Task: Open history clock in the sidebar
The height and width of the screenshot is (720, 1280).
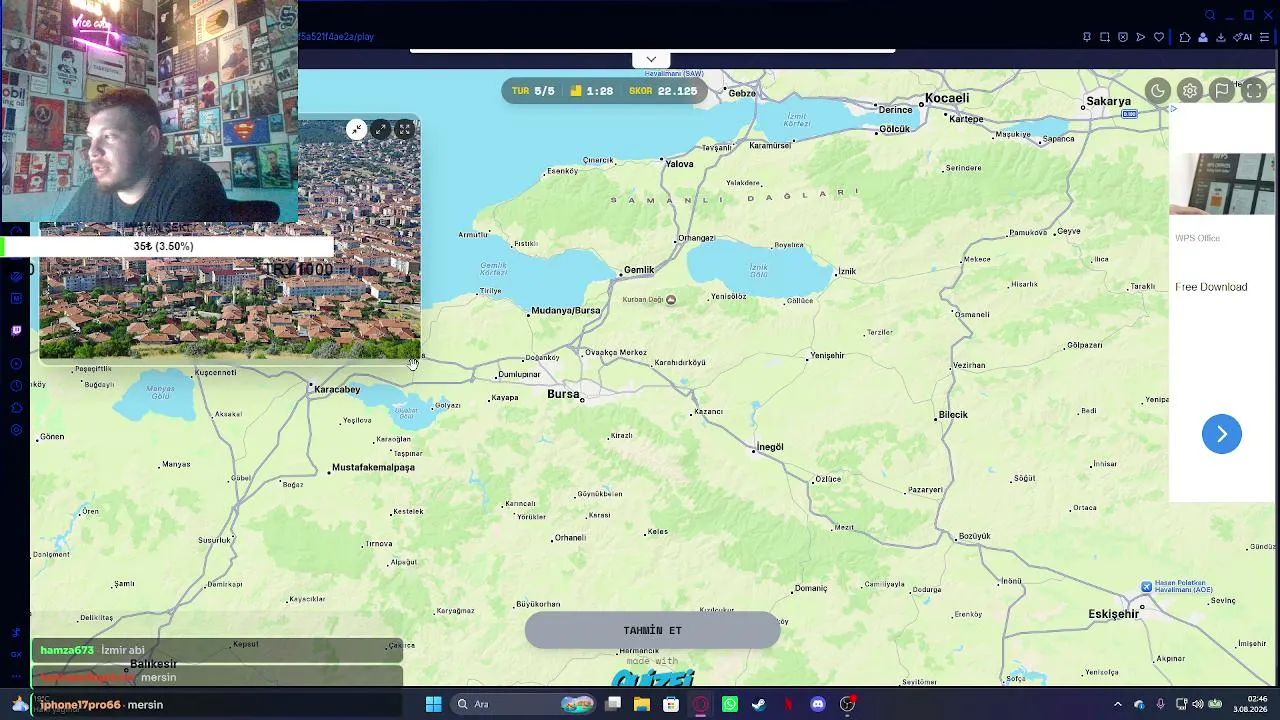Action: tap(16, 386)
